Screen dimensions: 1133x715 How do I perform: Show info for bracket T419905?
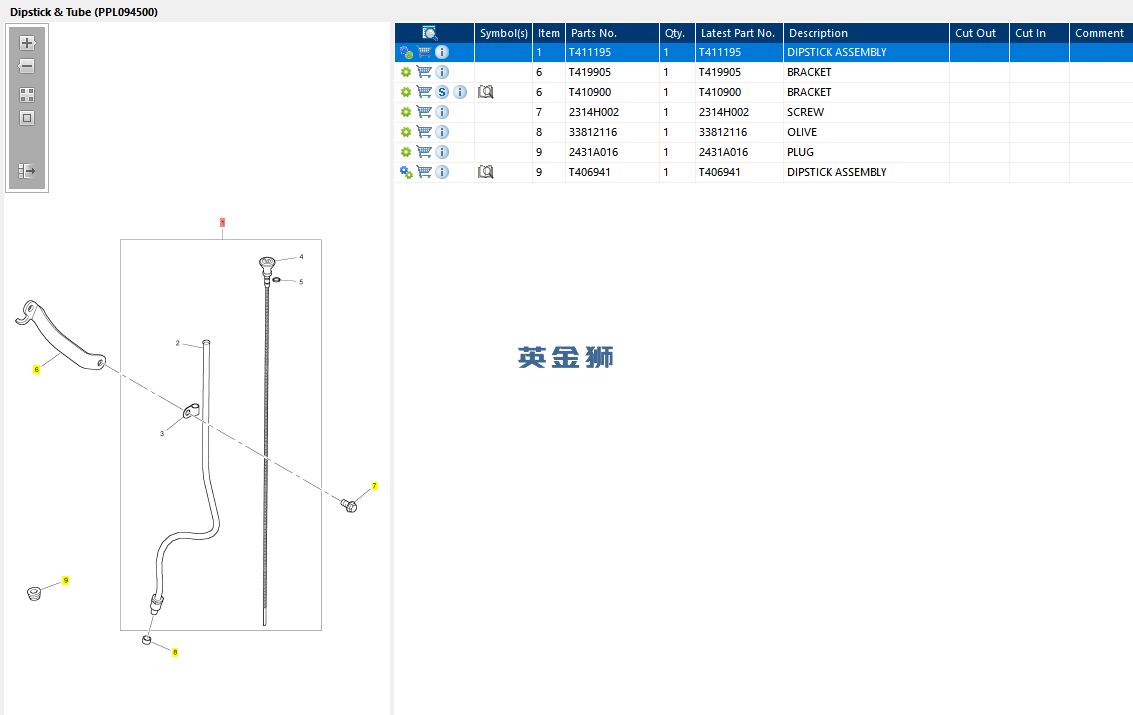442,72
